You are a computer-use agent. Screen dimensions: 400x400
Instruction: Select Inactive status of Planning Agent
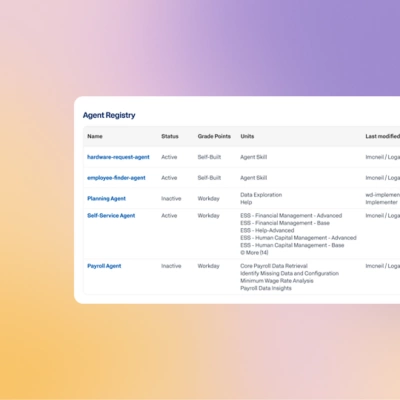(x=171, y=199)
